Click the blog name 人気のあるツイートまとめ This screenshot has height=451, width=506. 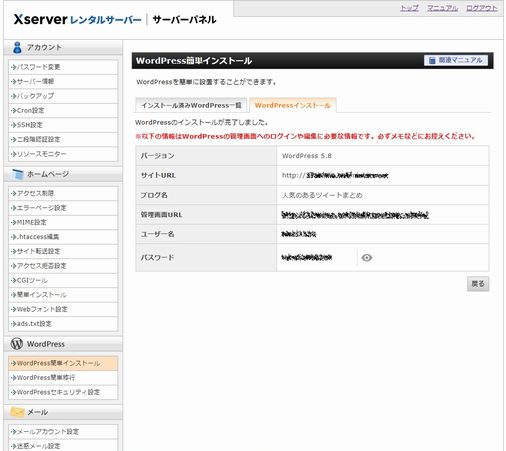pos(322,195)
